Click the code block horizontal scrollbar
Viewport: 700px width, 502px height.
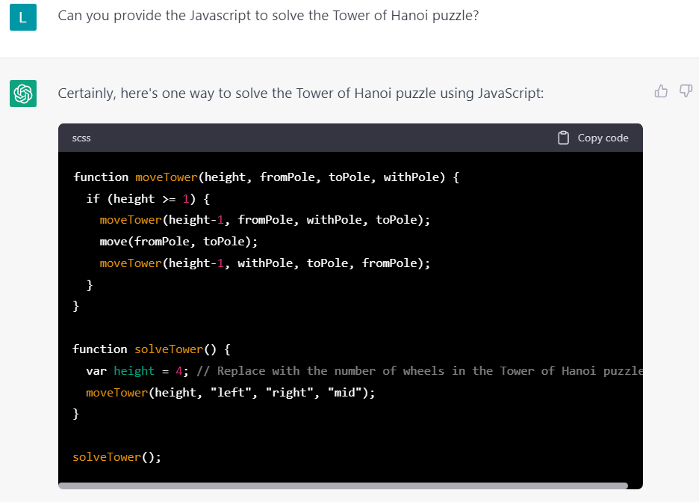tap(342, 486)
